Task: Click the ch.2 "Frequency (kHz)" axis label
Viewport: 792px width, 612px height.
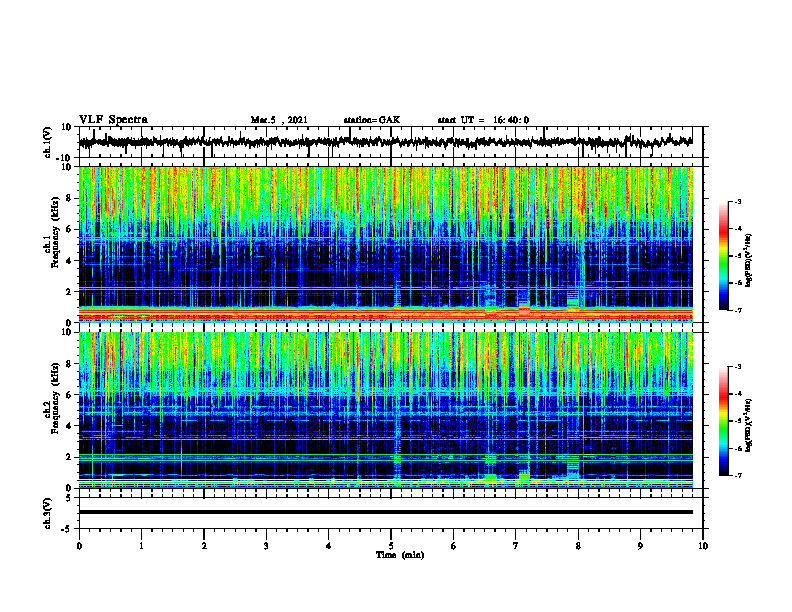Action: click(x=56, y=398)
